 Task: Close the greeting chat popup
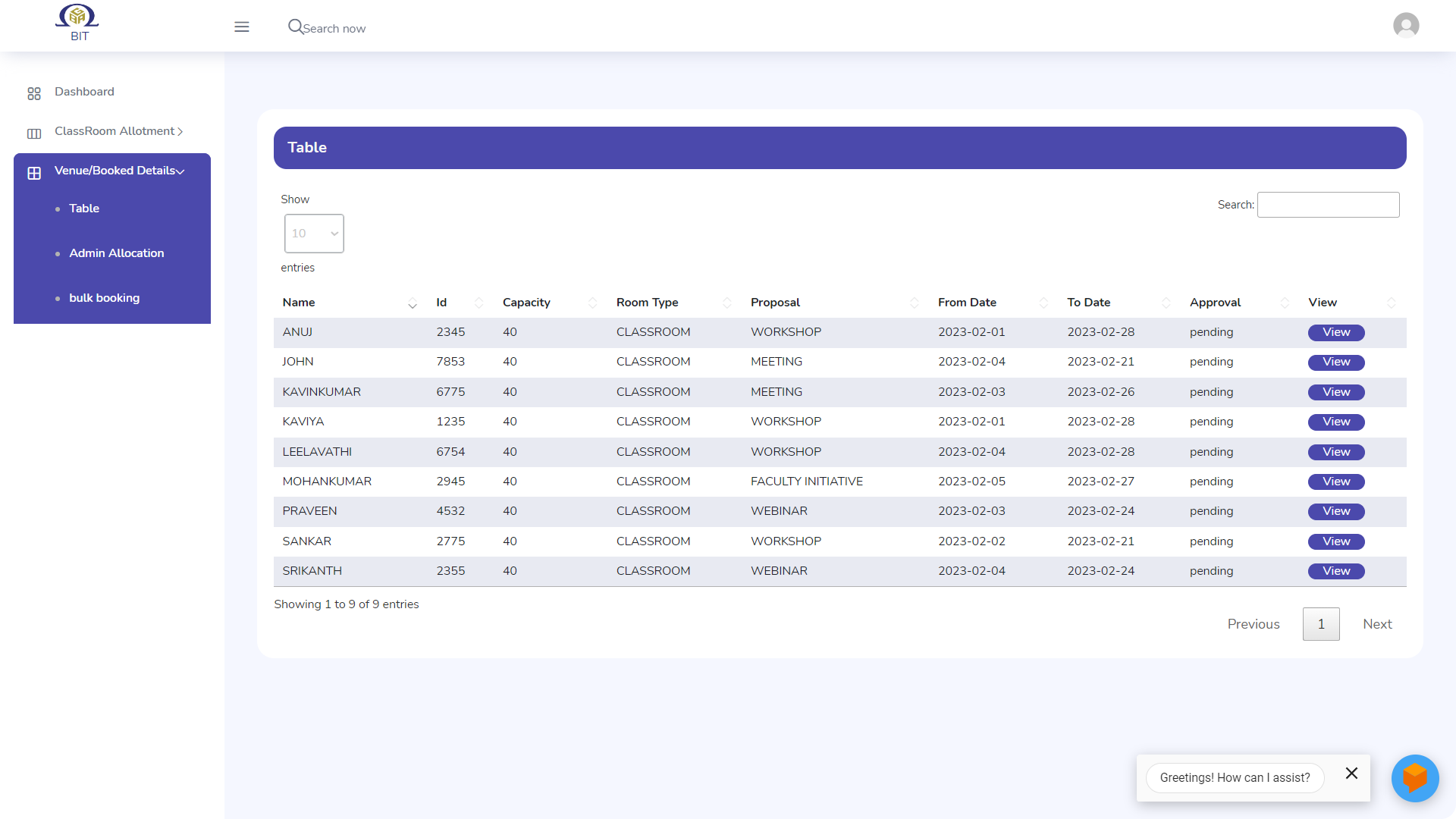[1351, 773]
